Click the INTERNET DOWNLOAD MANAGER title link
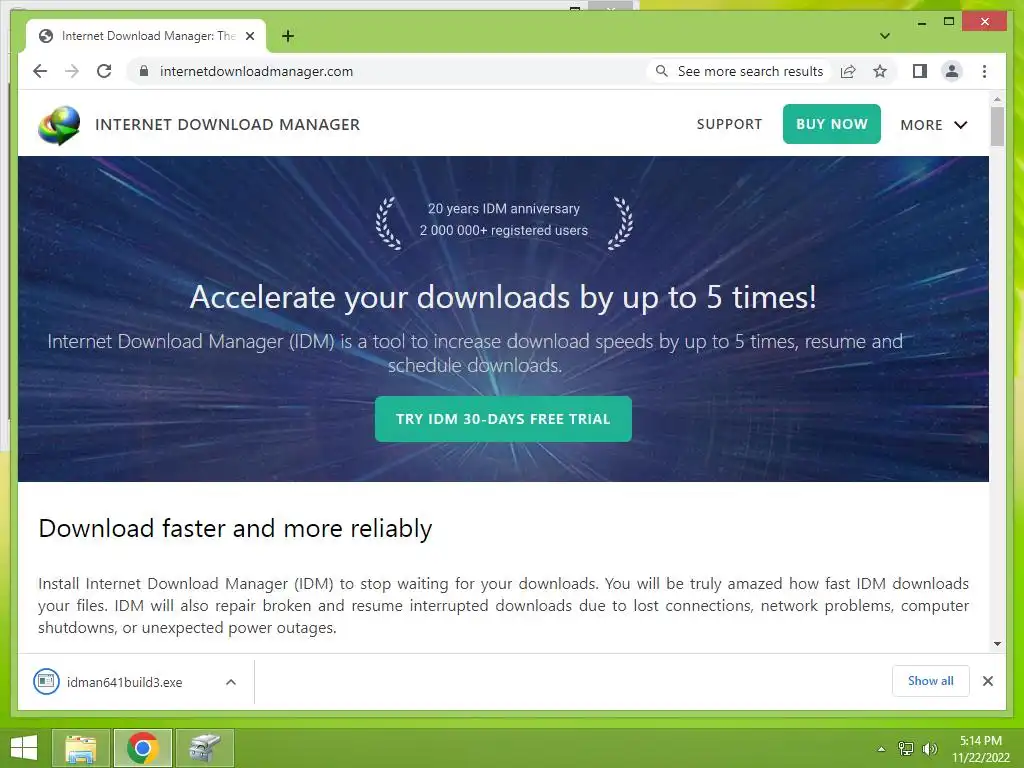1024x768 pixels. pos(227,125)
